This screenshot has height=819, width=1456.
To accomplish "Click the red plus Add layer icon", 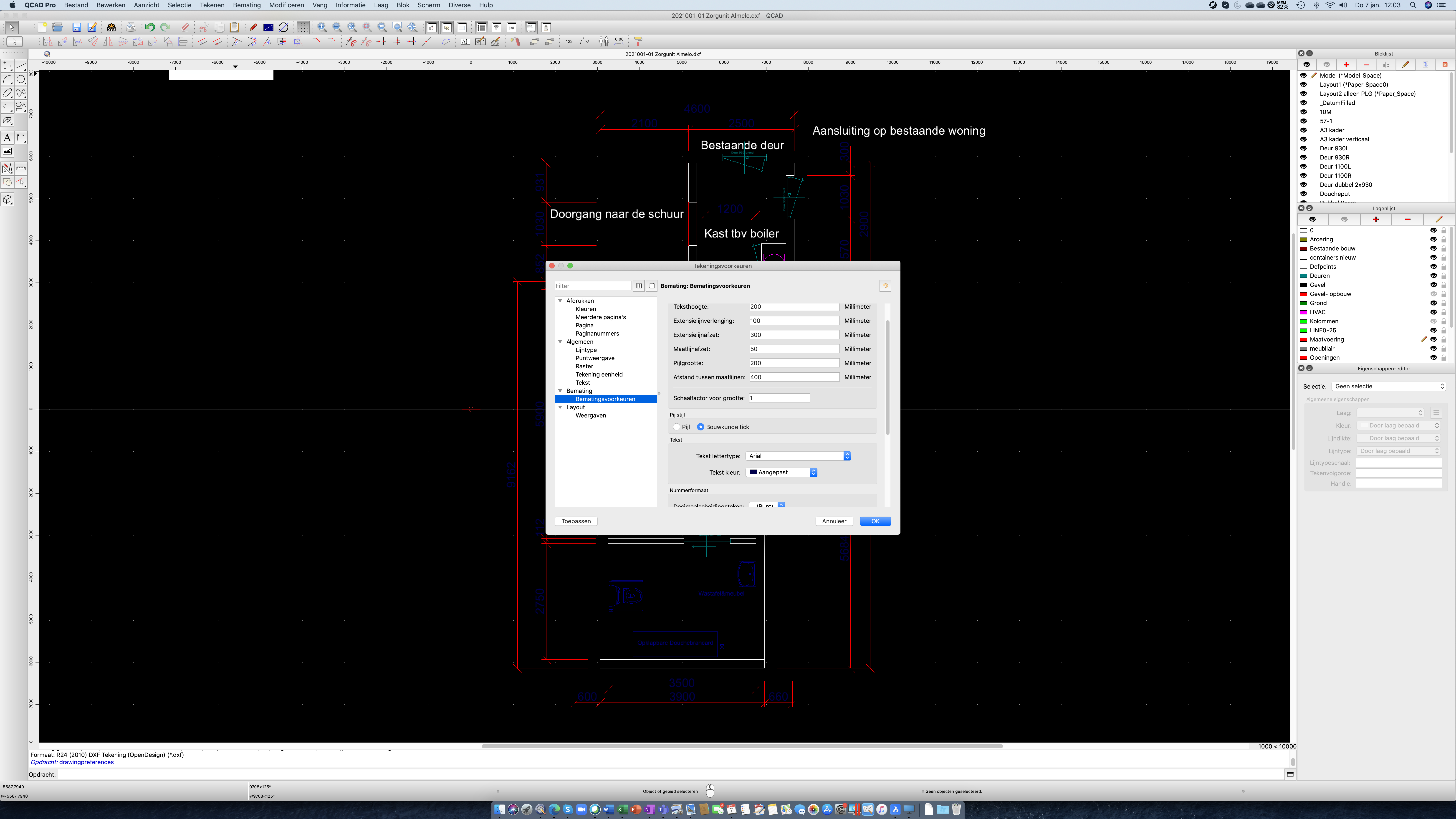I will click(1376, 219).
